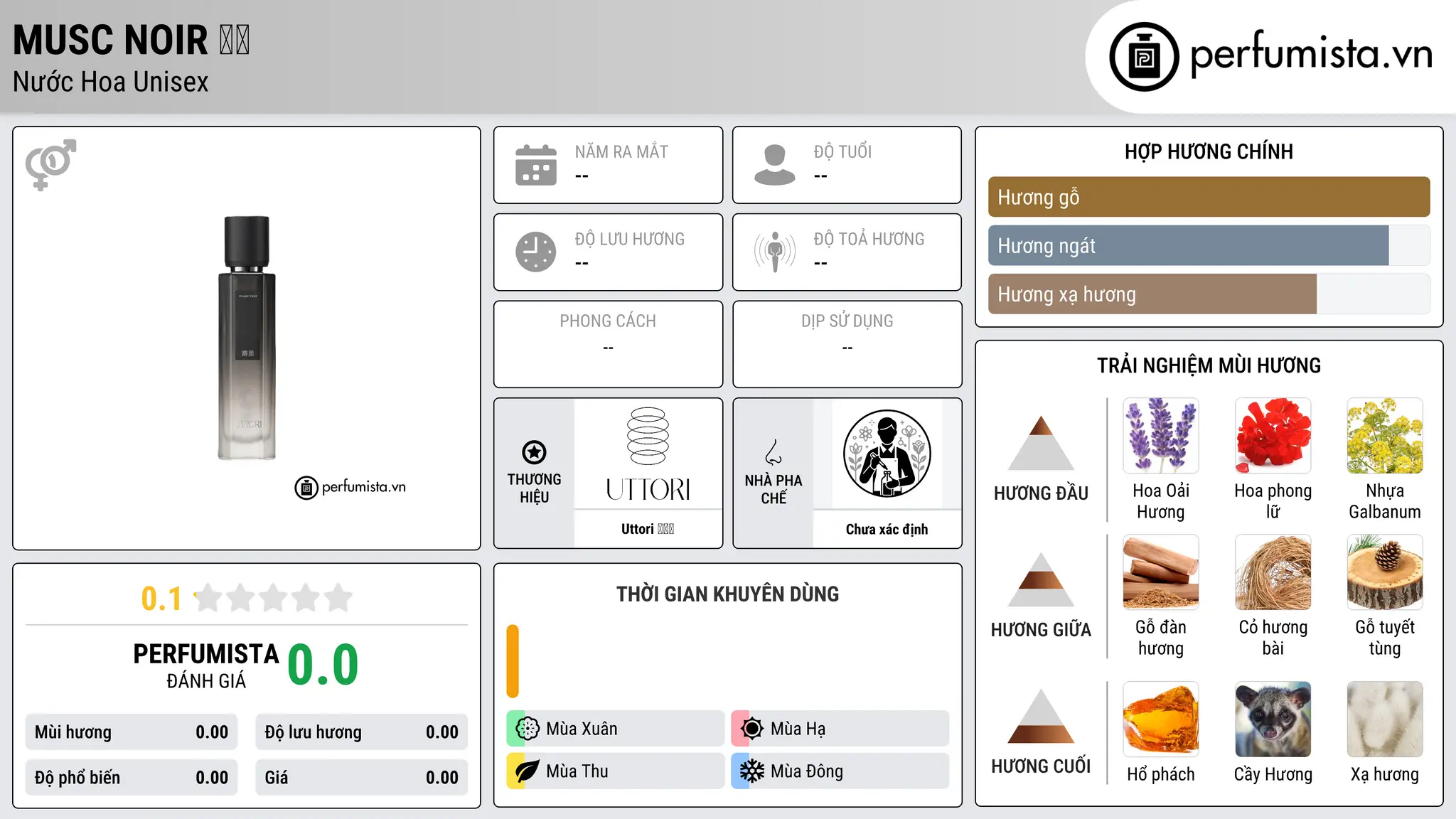The height and width of the screenshot is (819, 1456).
Task: Click the Hương ngát accord bar
Action: pyautogui.click(x=1209, y=245)
